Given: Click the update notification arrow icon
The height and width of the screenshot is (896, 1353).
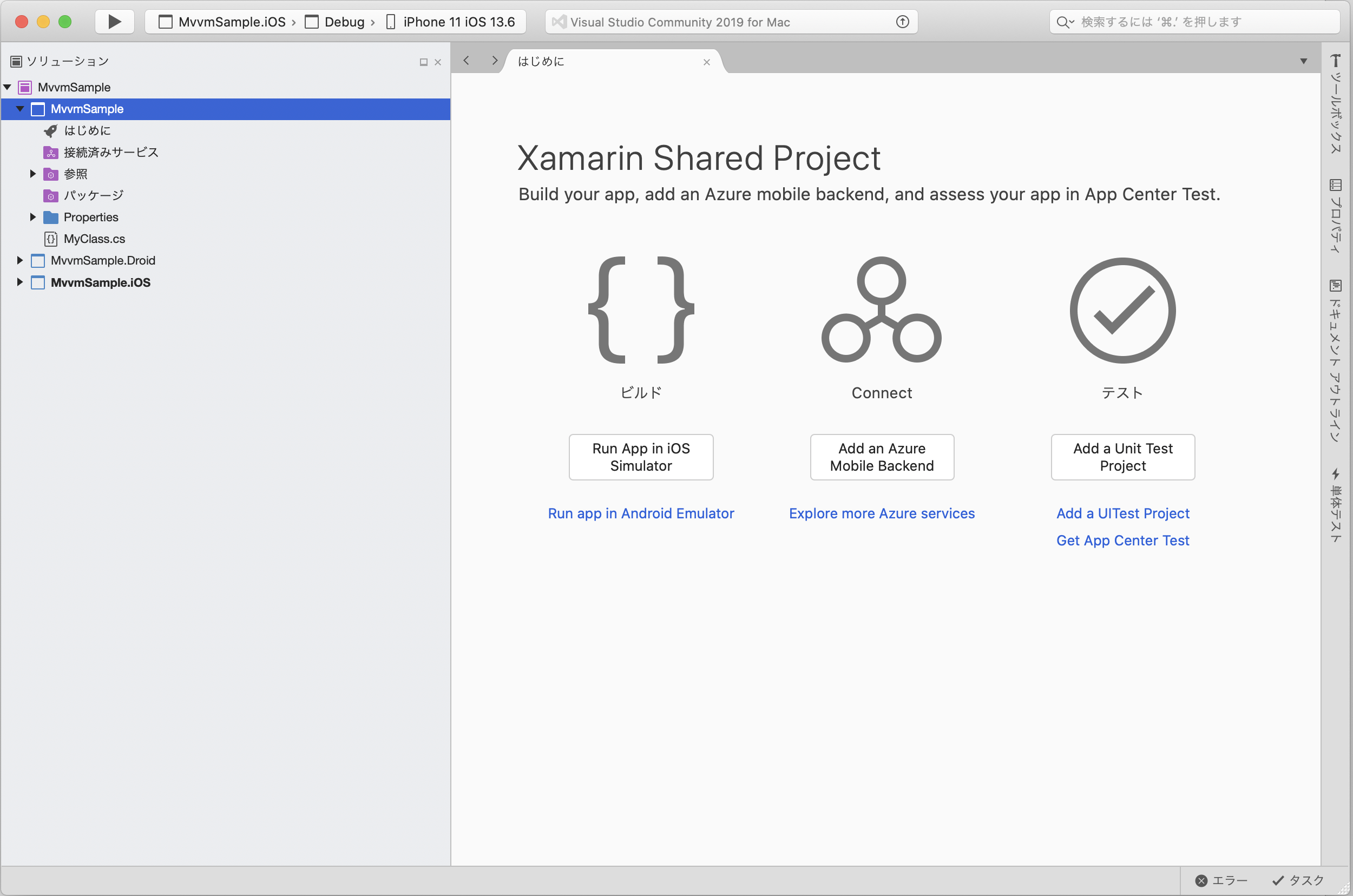Looking at the screenshot, I should tap(902, 22).
